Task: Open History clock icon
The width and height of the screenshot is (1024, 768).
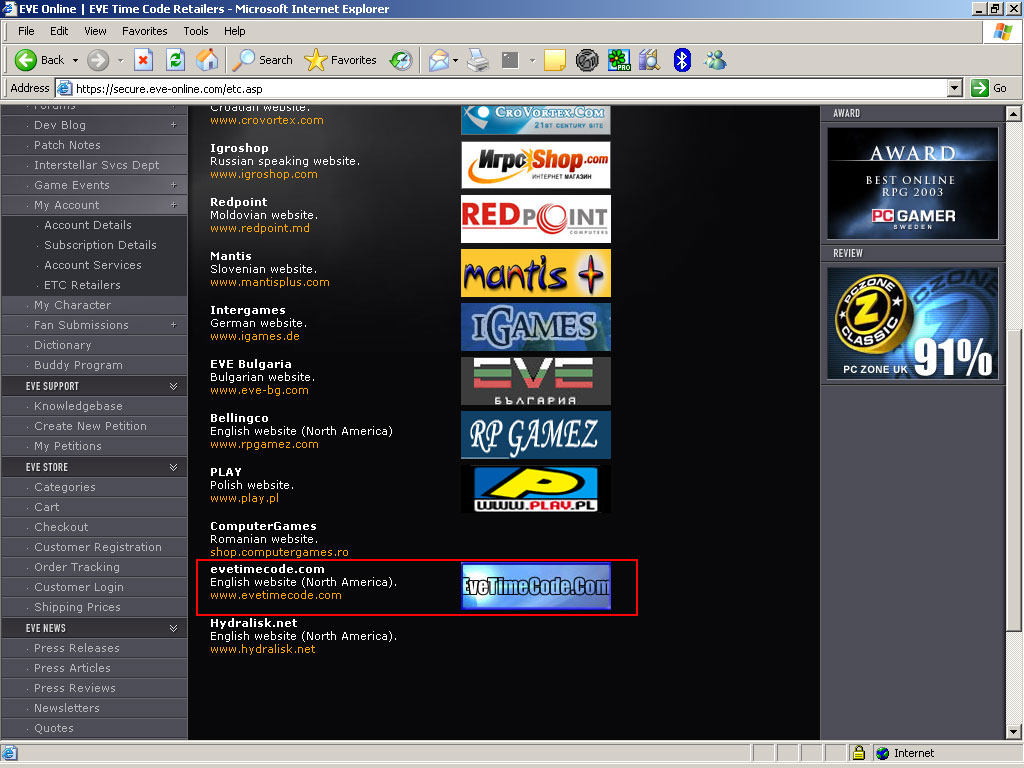Action: click(400, 60)
